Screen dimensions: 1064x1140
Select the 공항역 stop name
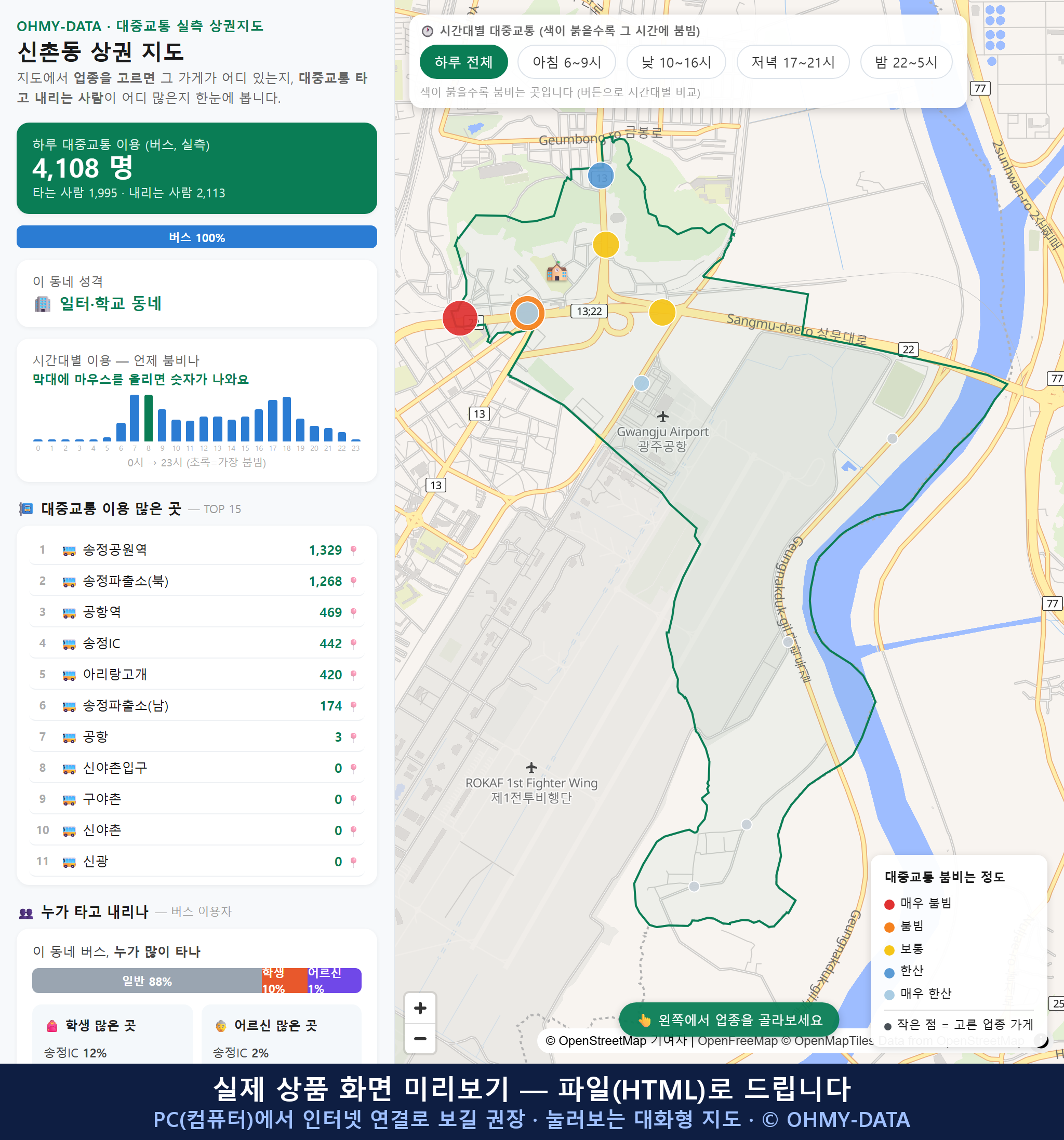[x=102, y=612]
